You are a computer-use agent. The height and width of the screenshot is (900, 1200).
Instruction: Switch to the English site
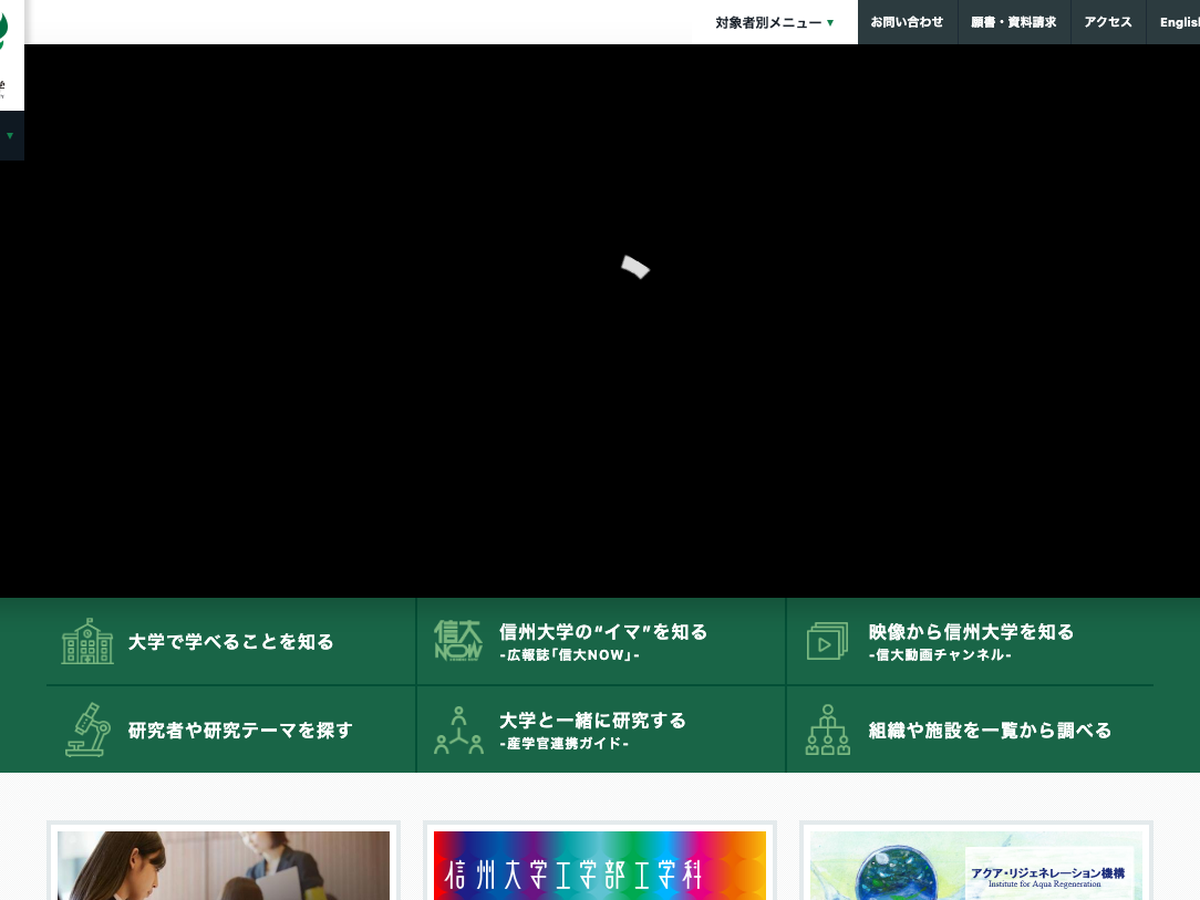[1178, 22]
